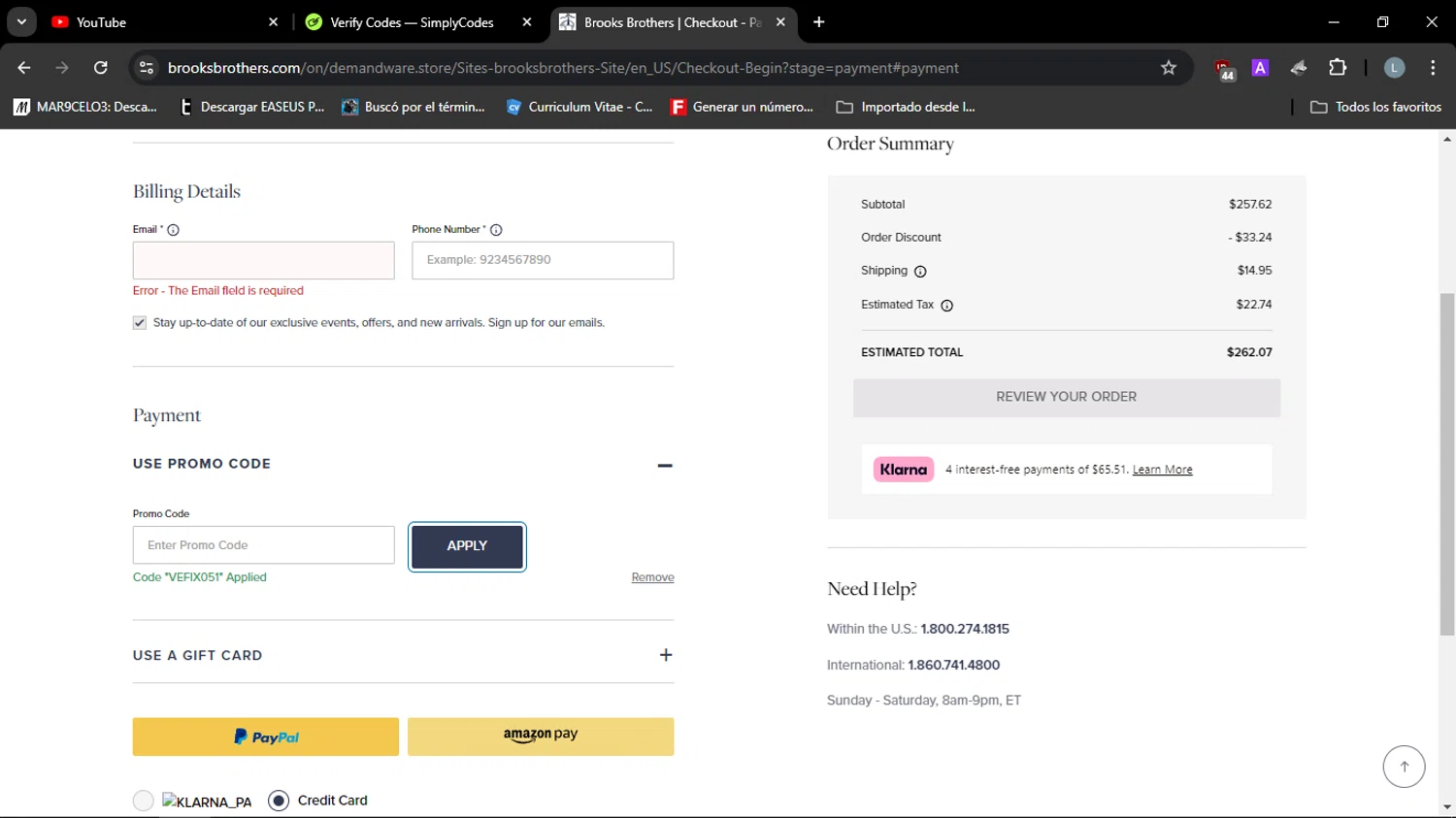The width and height of the screenshot is (1456, 818).
Task: Click the scrollbar up arrow
Action: tap(1446, 139)
